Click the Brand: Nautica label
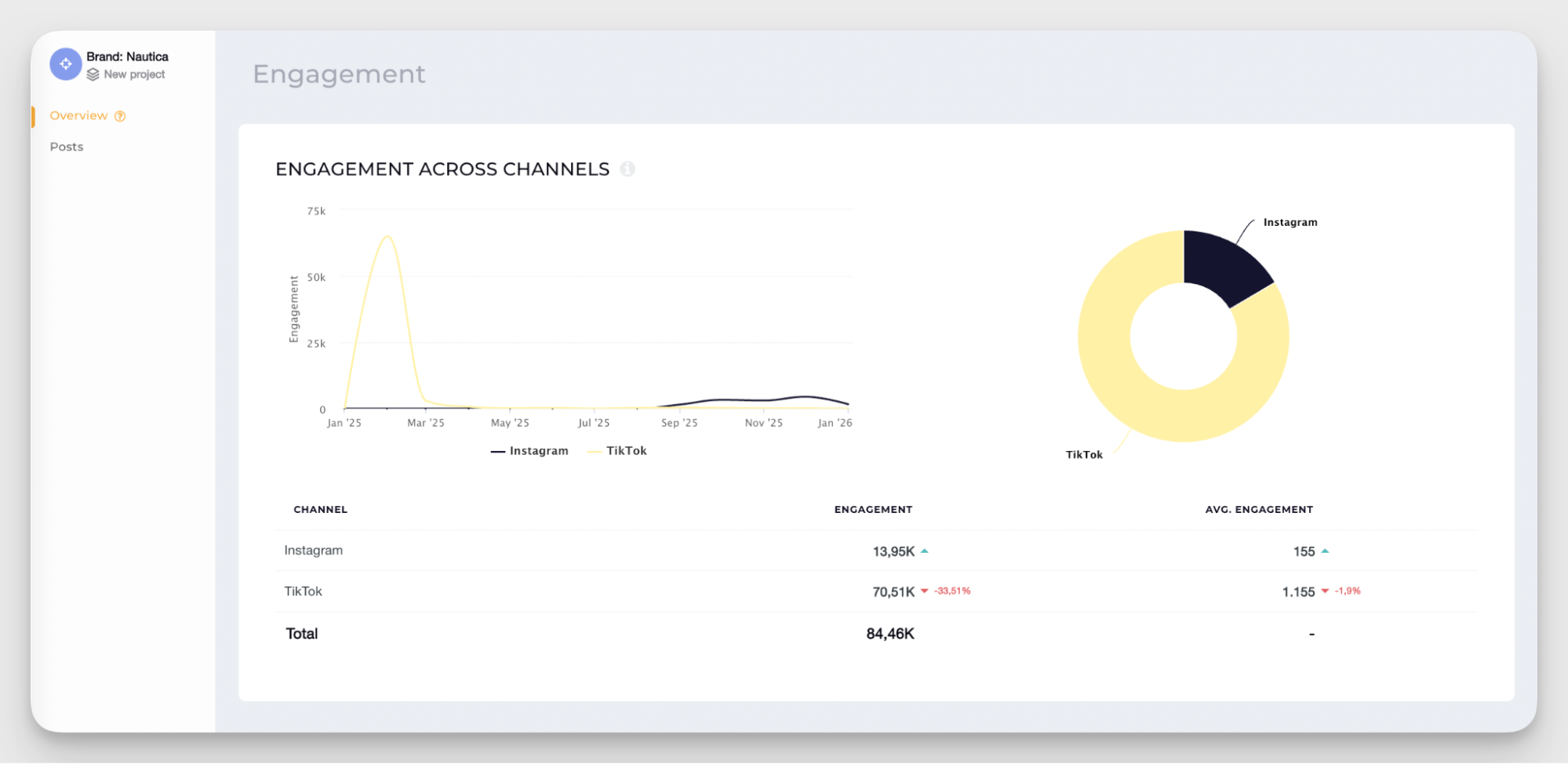 point(127,56)
